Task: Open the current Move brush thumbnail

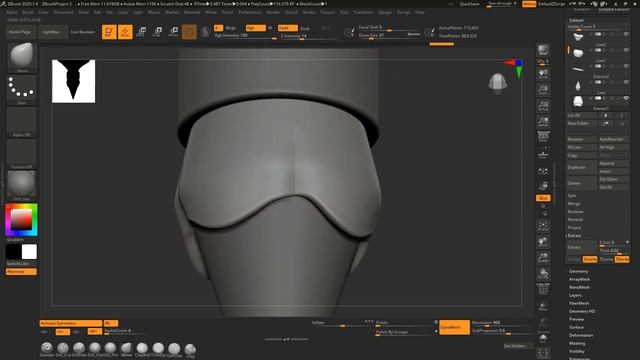Action: click(x=22, y=58)
